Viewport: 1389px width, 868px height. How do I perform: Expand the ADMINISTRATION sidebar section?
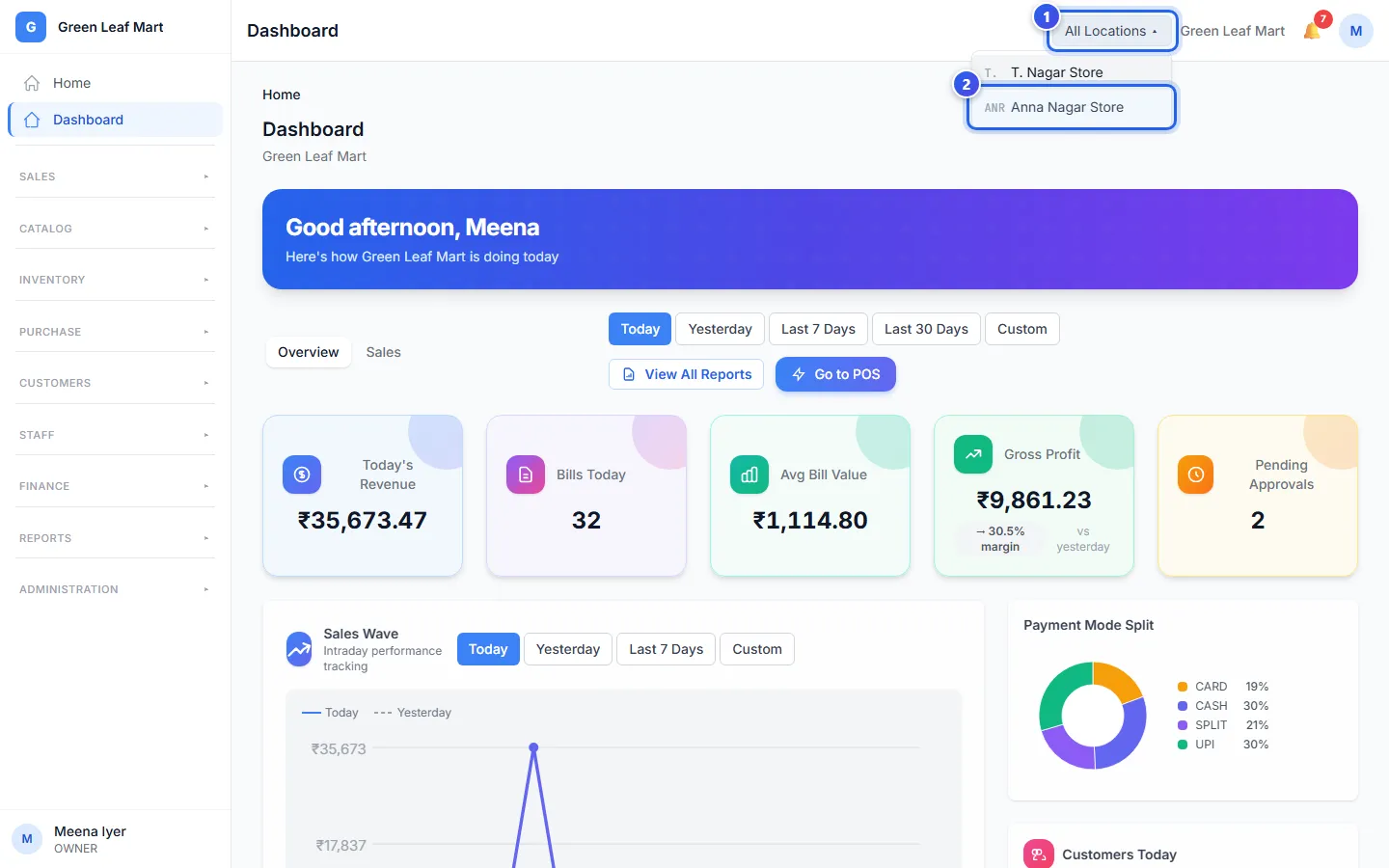(x=115, y=589)
